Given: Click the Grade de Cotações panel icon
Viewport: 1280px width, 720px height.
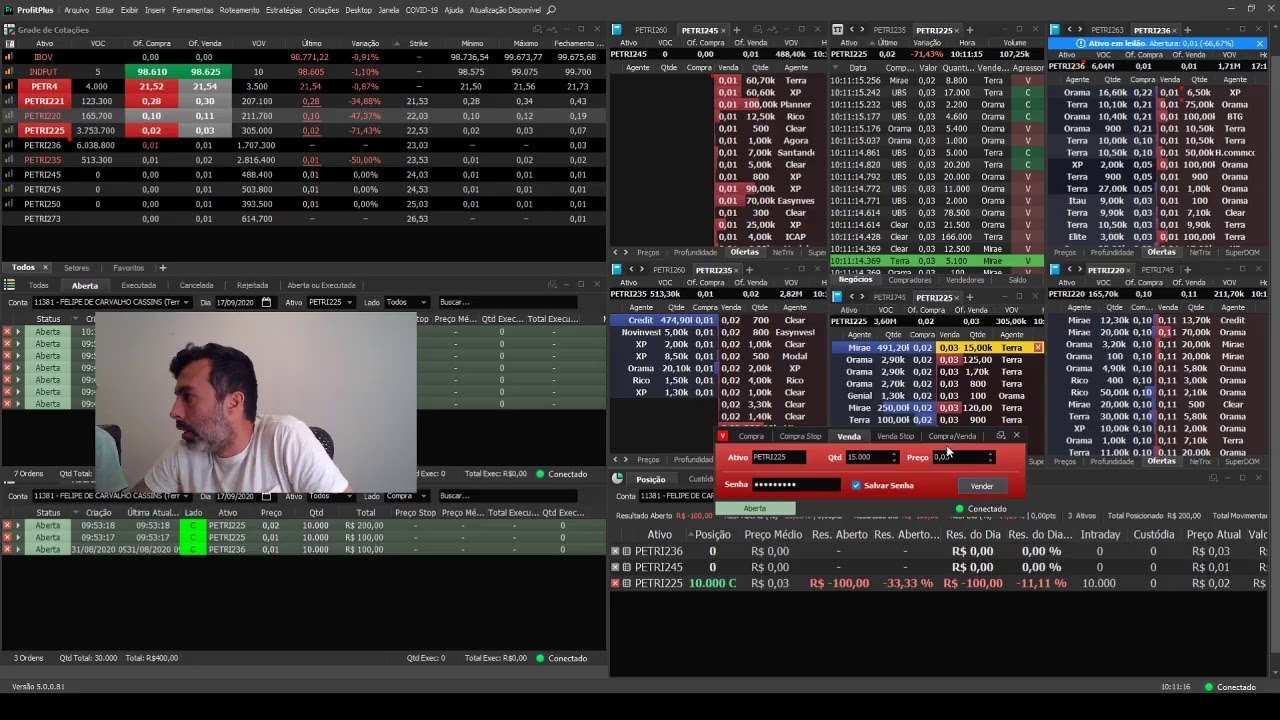Looking at the screenshot, I should (11, 30).
